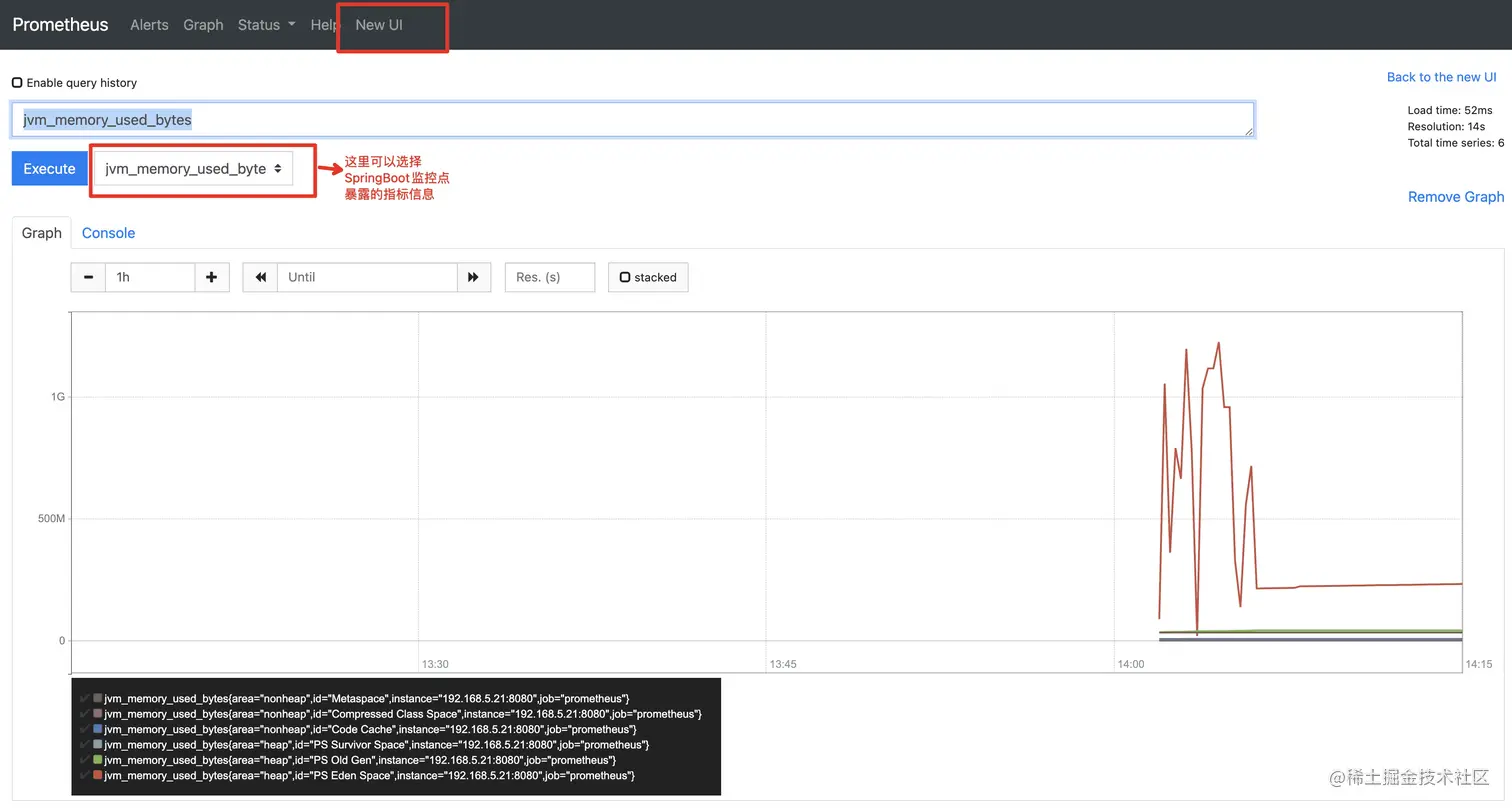Screen dimensions: 1512x810
Task: Enable query history checkbox
Action: click(x=17, y=82)
